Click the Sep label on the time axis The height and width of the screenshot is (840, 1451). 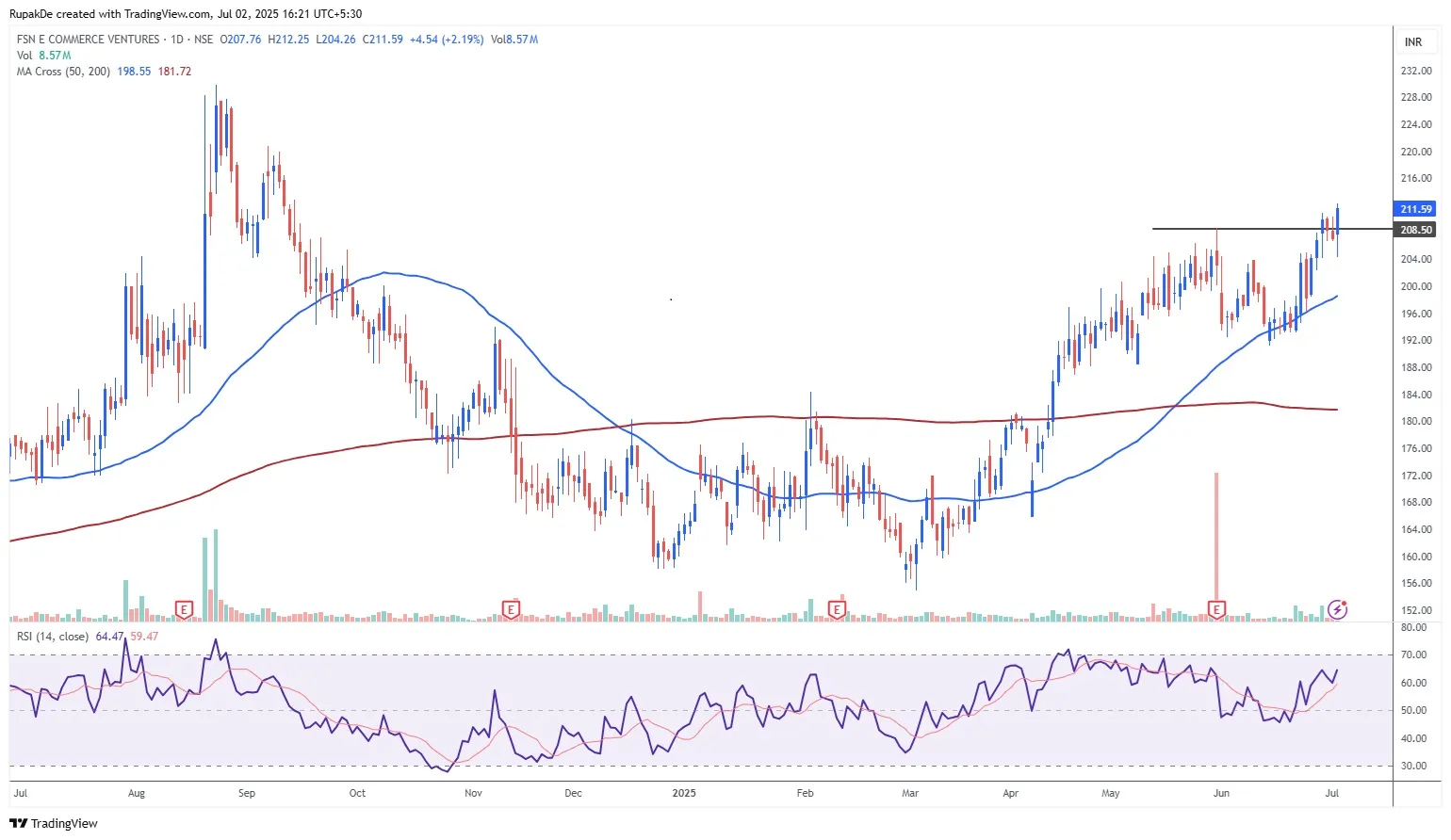(x=247, y=793)
